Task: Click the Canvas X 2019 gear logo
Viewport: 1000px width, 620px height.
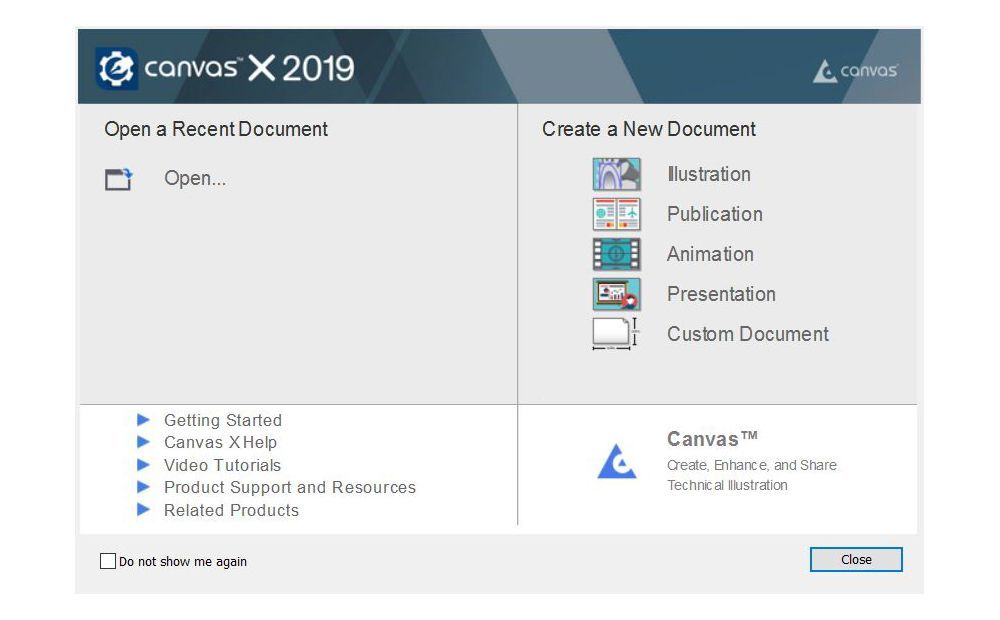Action: [x=116, y=68]
